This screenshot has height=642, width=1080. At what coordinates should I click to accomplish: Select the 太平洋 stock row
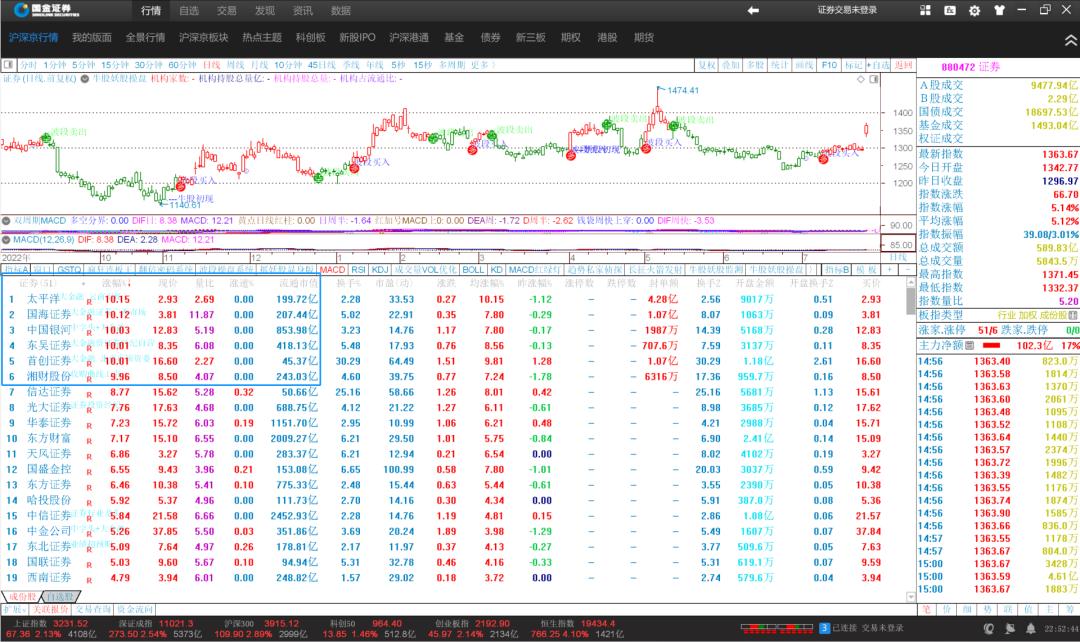44,299
